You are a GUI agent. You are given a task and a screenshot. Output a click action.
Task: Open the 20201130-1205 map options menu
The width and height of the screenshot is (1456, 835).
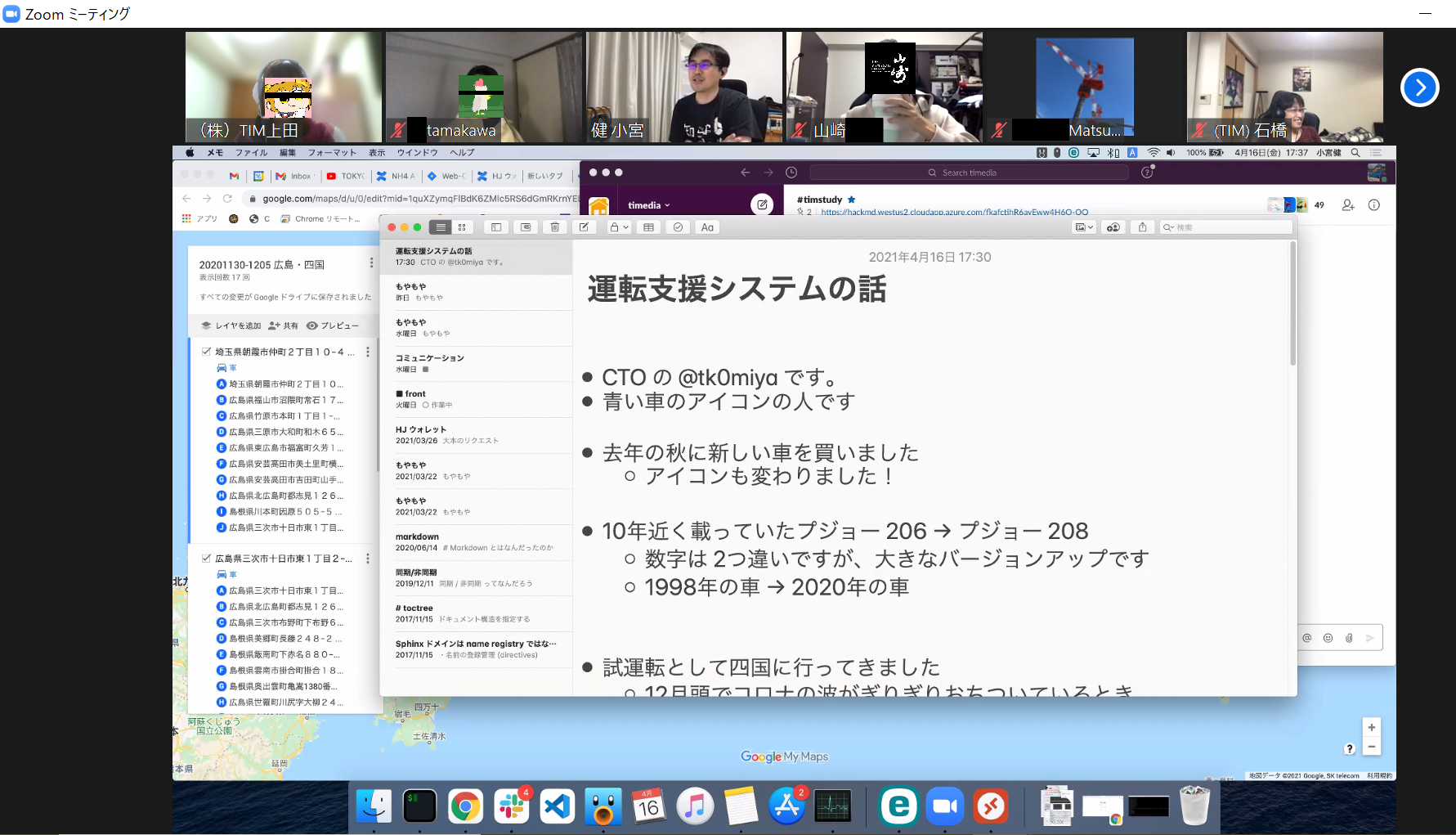click(x=371, y=263)
